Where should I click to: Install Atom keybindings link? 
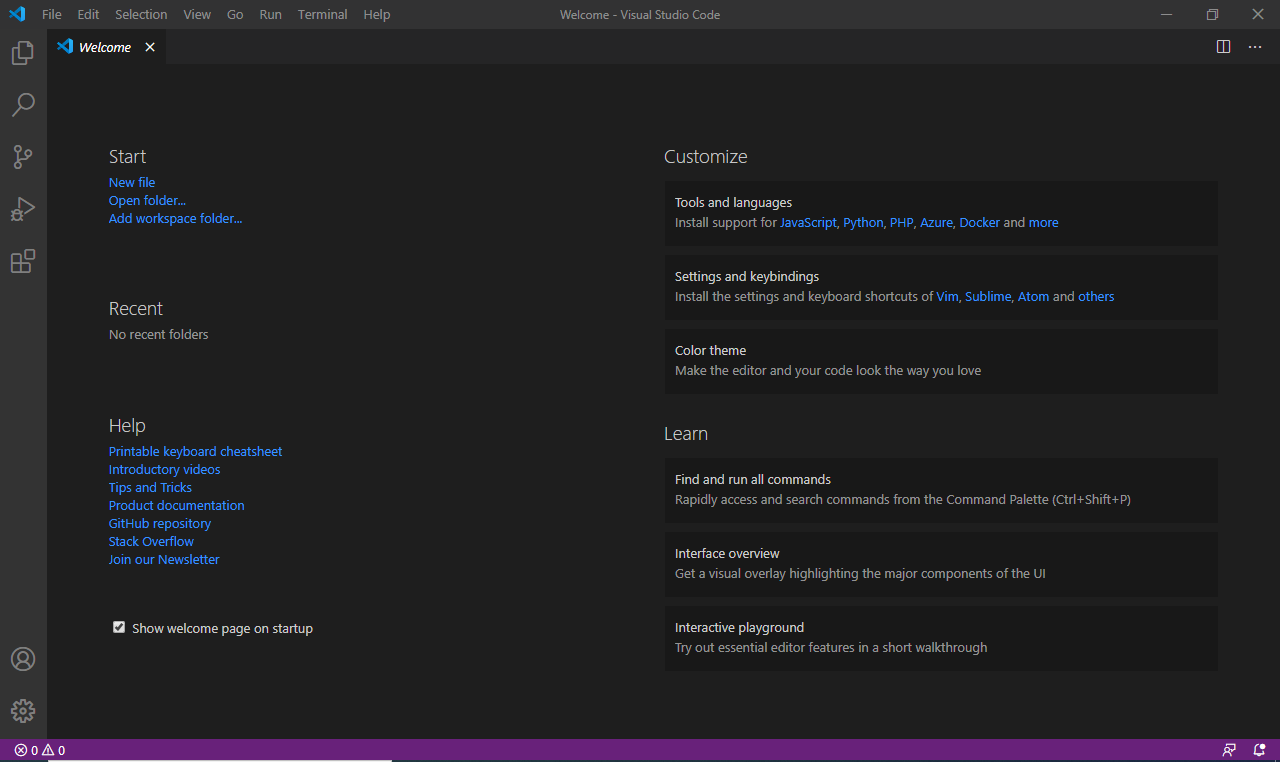(1033, 296)
